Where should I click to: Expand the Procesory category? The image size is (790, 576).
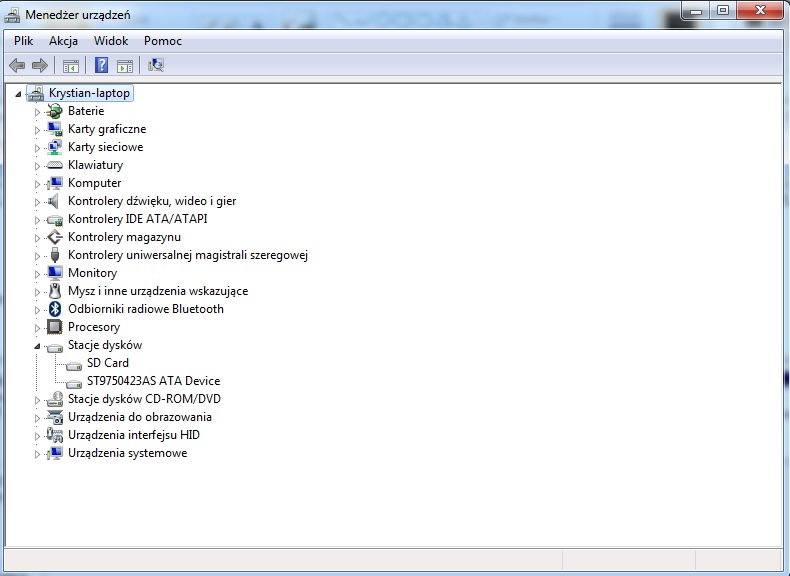[x=37, y=328]
